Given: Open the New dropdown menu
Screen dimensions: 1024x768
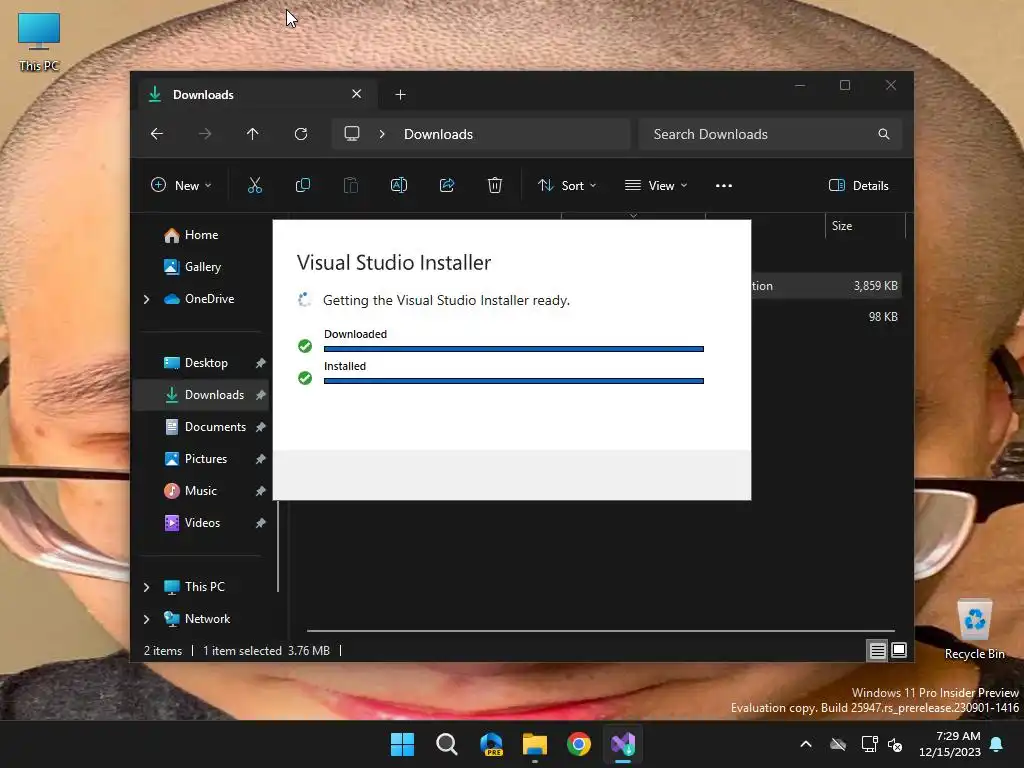Looking at the screenshot, I should click(182, 185).
